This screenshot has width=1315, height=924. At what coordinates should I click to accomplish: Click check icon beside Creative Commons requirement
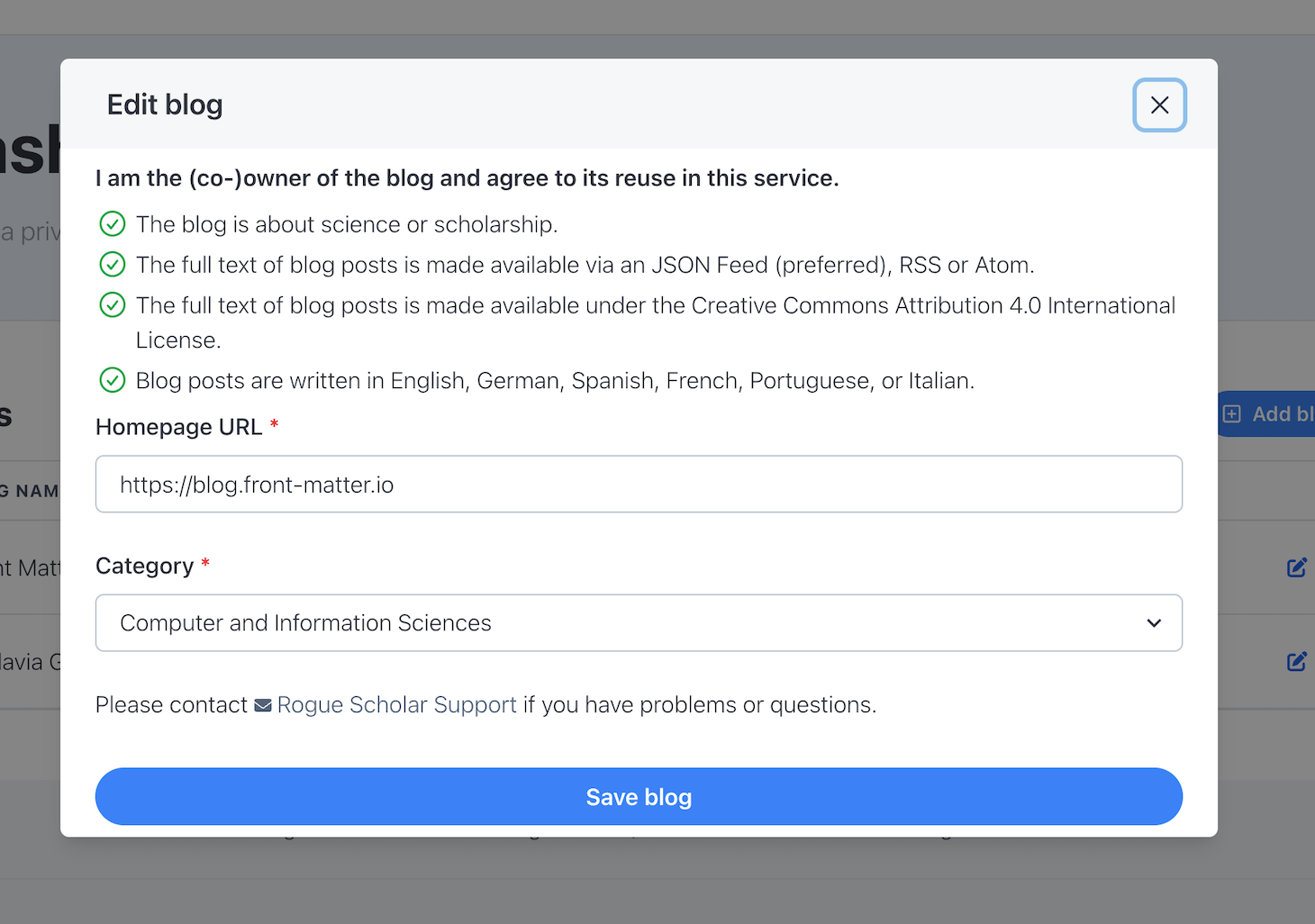coord(113,305)
